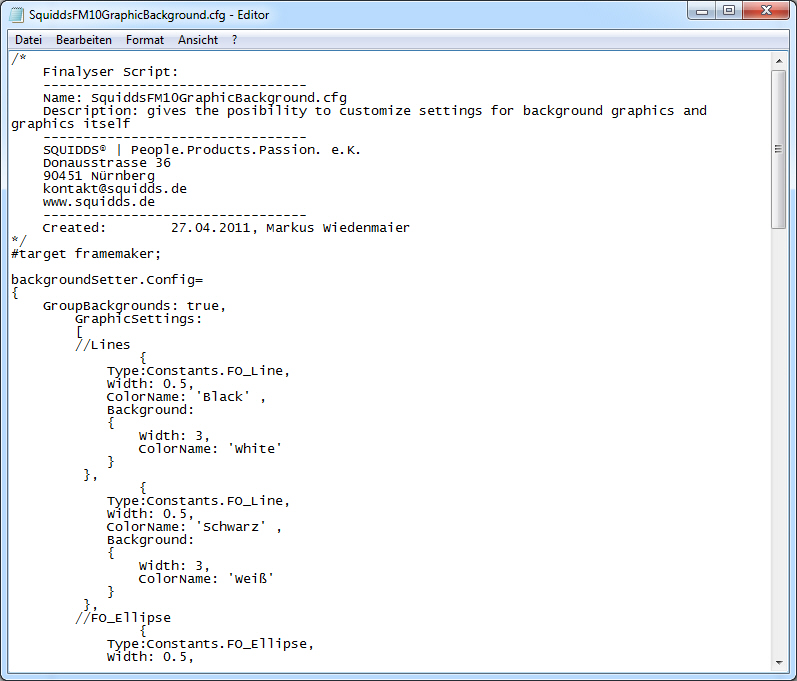Click the line 'GraphicSettings:'
Screen dimensions: 797x681
tap(138, 319)
